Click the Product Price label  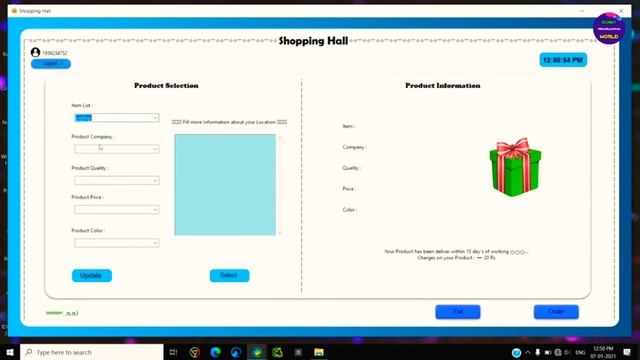[x=87, y=197]
